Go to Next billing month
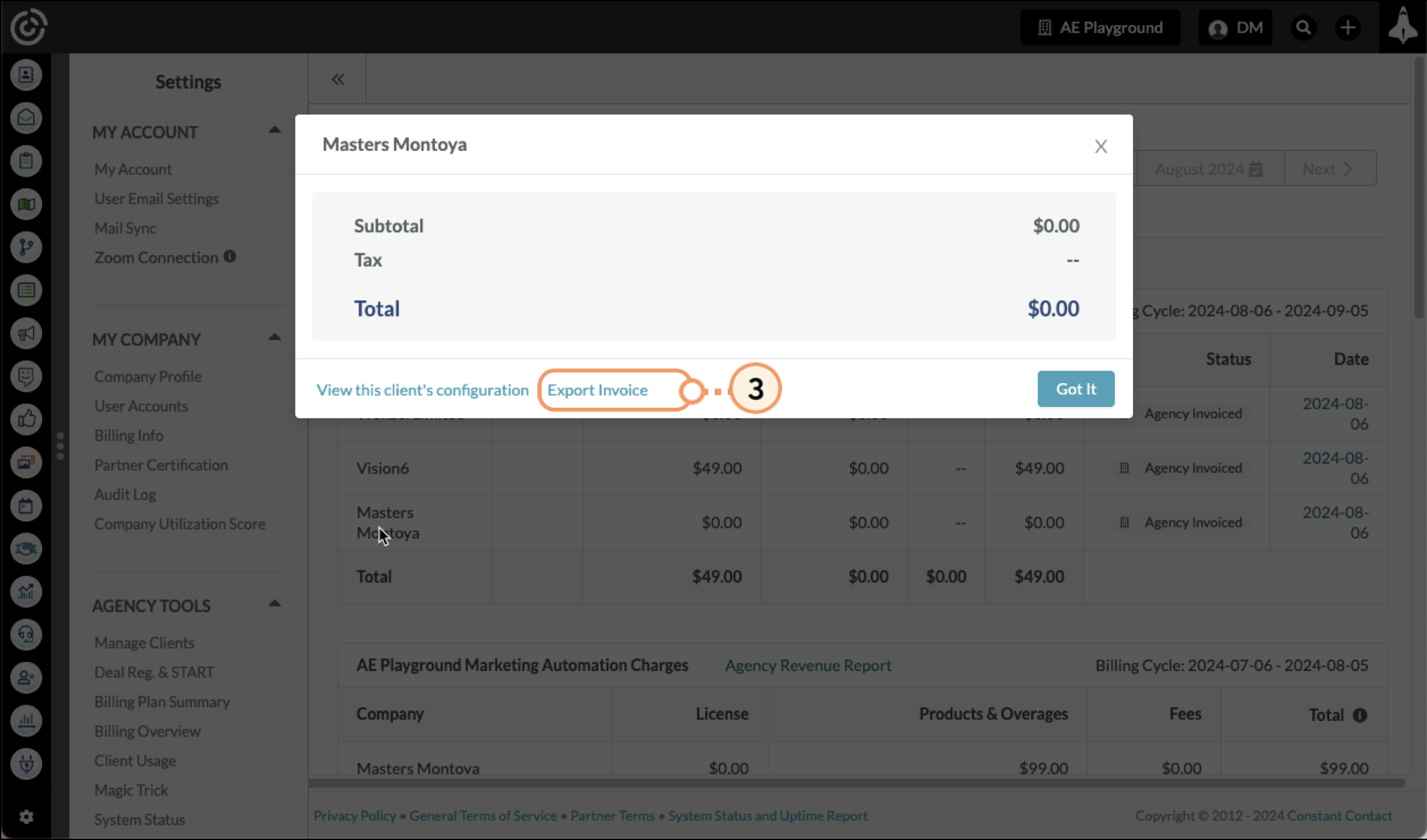The image size is (1427, 840). point(1330,169)
